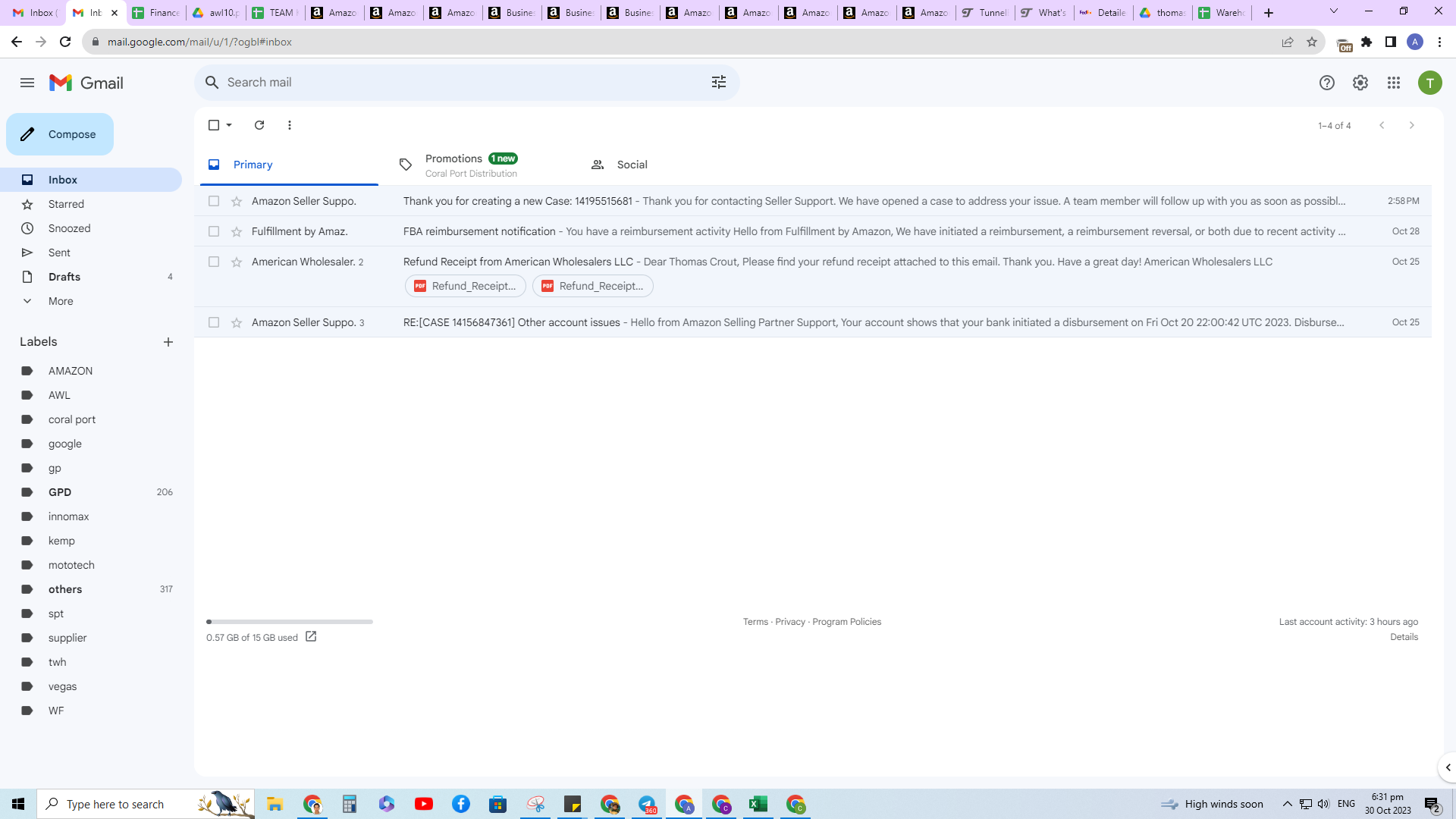Open the Windows notification center
This screenshot has width=1456, height=819.
(1432, 805)
